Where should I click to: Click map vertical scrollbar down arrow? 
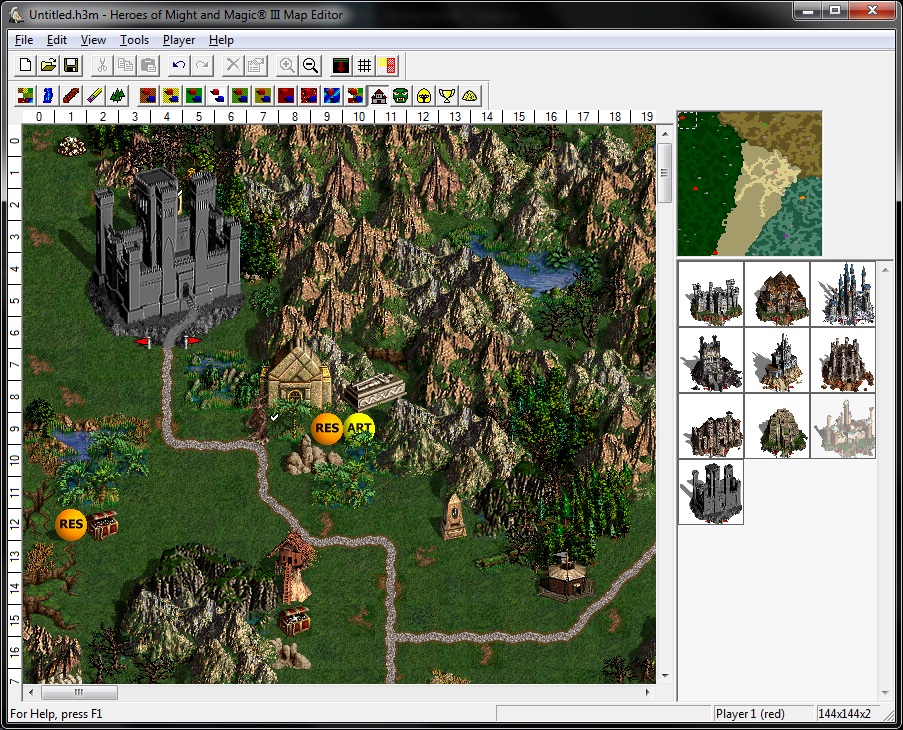tap(665, 675)
